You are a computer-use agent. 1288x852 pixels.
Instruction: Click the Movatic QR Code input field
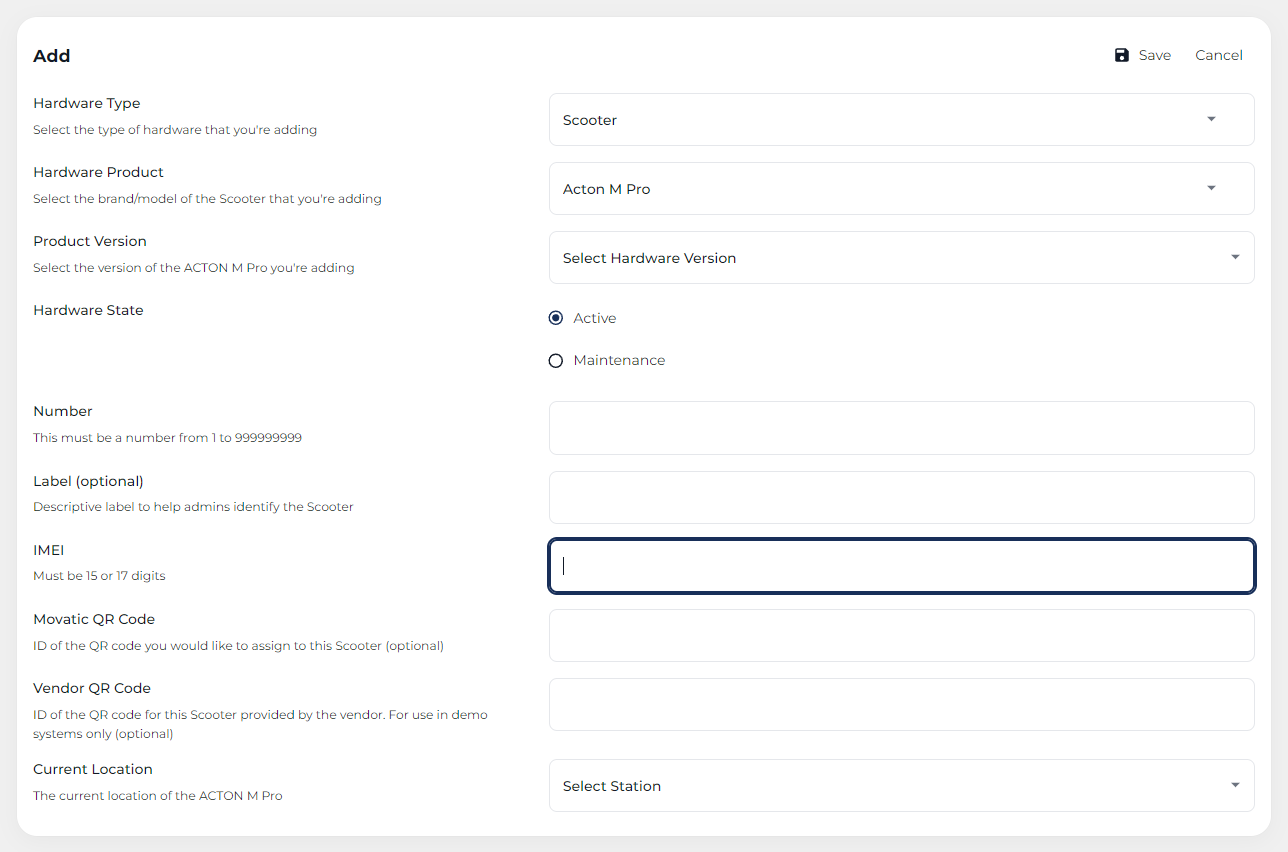(x=901, y=636)
